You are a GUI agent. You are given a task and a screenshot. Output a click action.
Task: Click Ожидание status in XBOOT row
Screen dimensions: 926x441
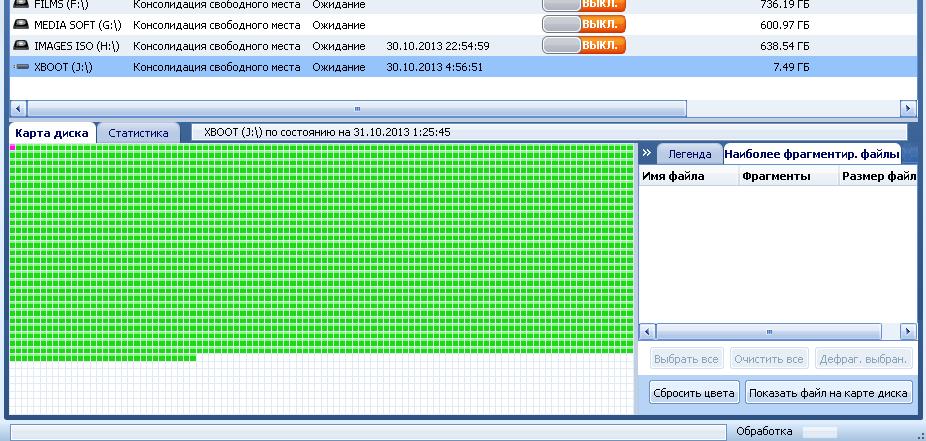(x=338, y=67)
